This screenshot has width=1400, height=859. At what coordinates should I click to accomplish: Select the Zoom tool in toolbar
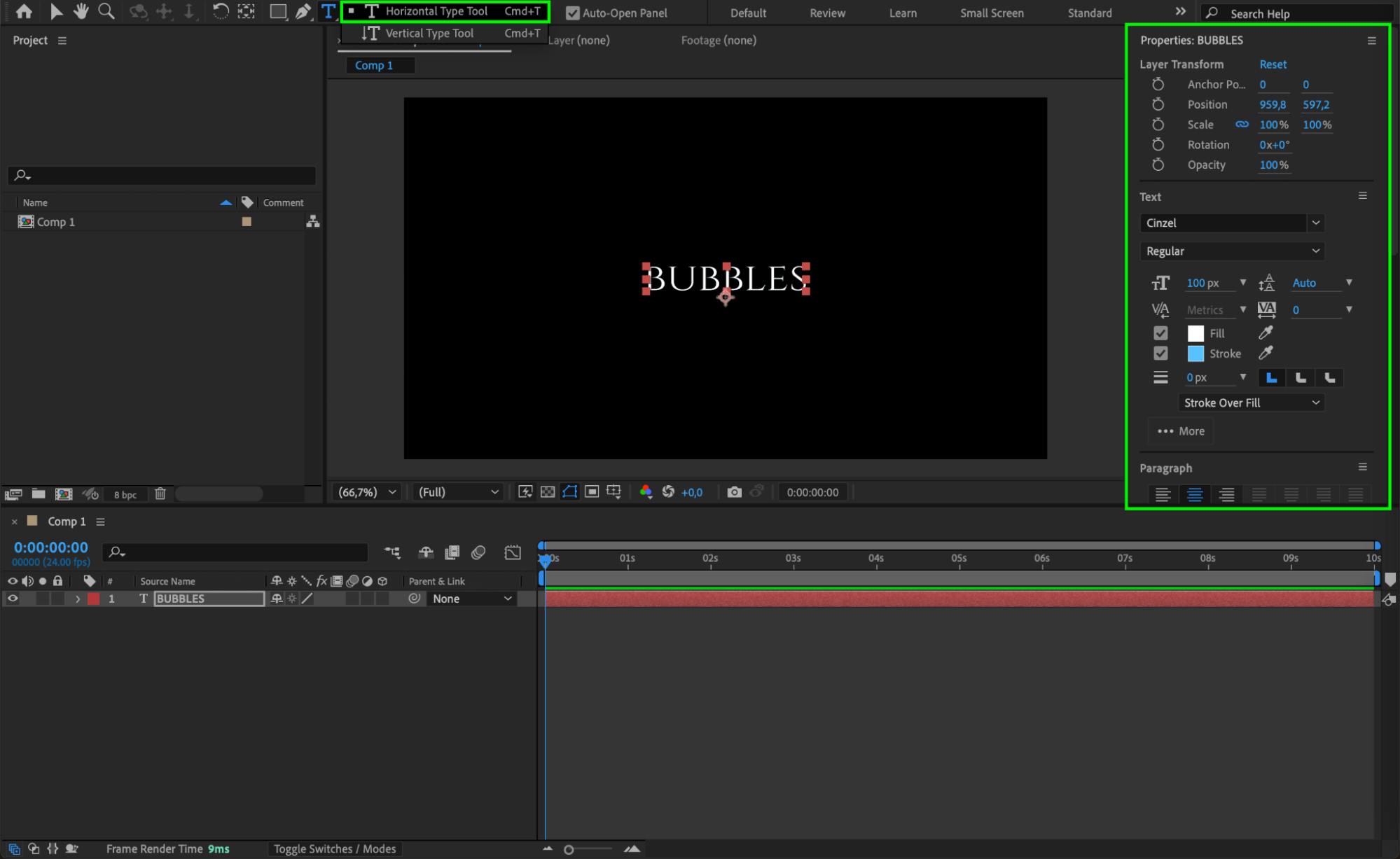click(x=106, y=11)
